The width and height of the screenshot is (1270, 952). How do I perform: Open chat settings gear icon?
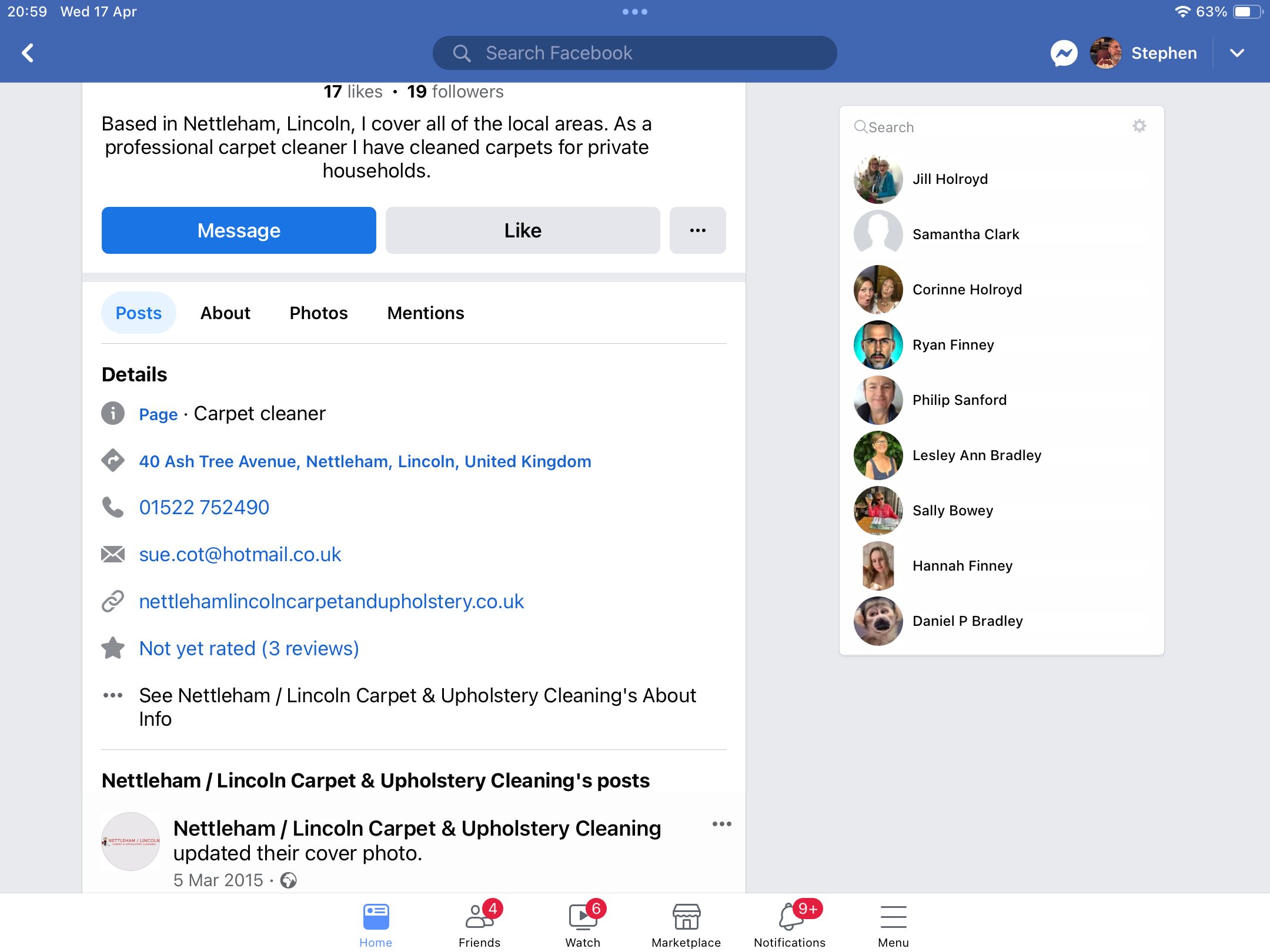1139,126
